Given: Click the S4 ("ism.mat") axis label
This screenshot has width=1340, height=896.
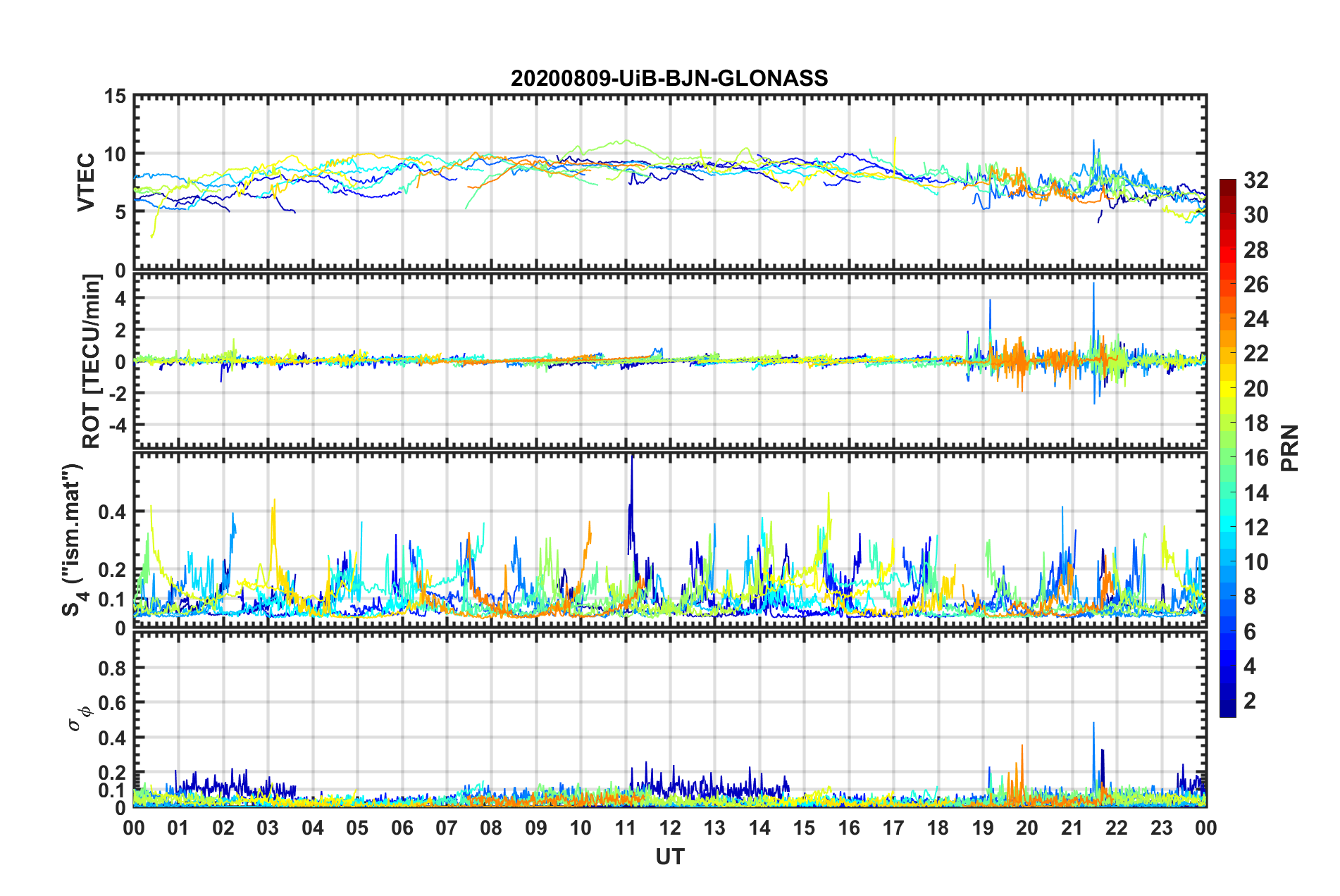Looking at the screenshot, I should [x=74, y=540].
